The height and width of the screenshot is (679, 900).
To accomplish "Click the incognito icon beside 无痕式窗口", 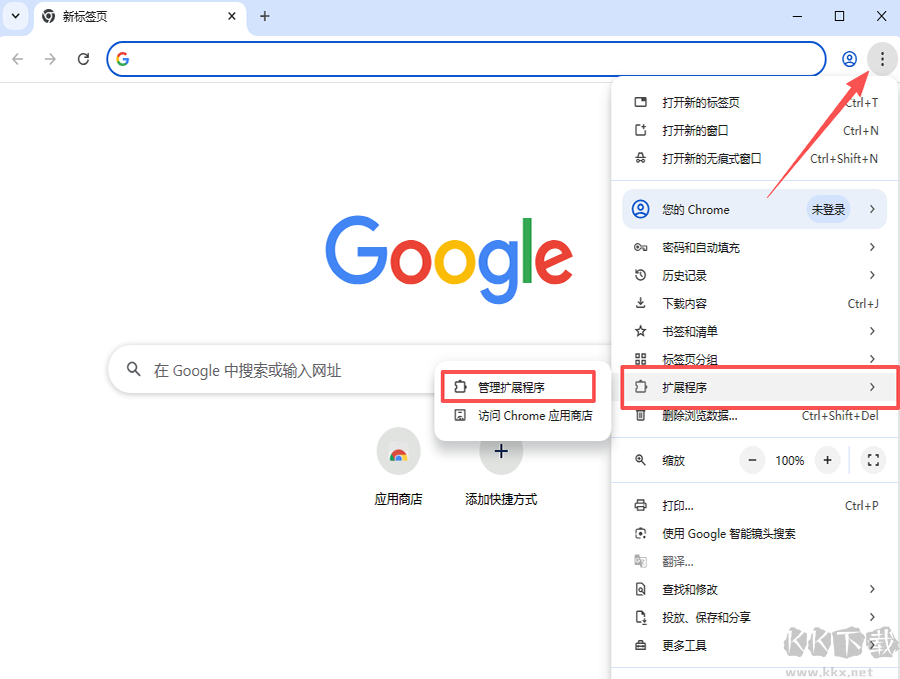I will click(x=641, y=158).
